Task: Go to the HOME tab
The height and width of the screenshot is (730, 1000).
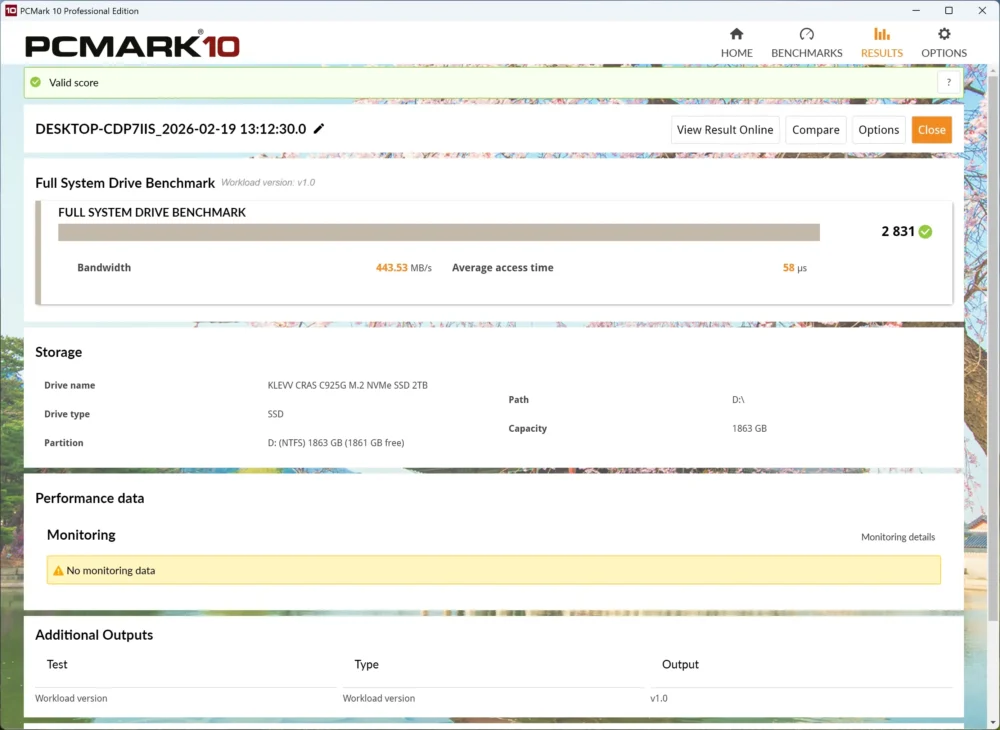Action: 737,43
